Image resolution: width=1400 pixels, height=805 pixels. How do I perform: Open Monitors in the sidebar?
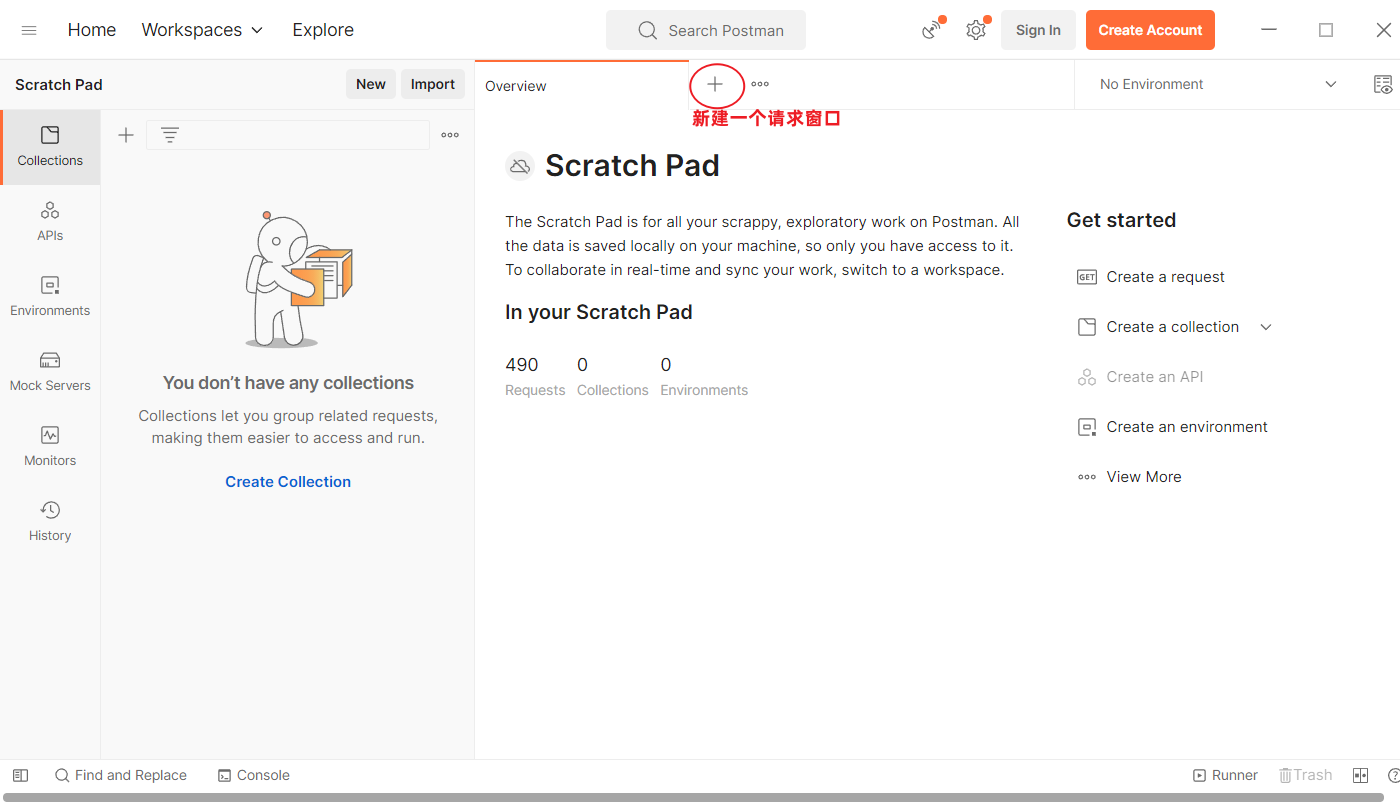pos(50,446)
